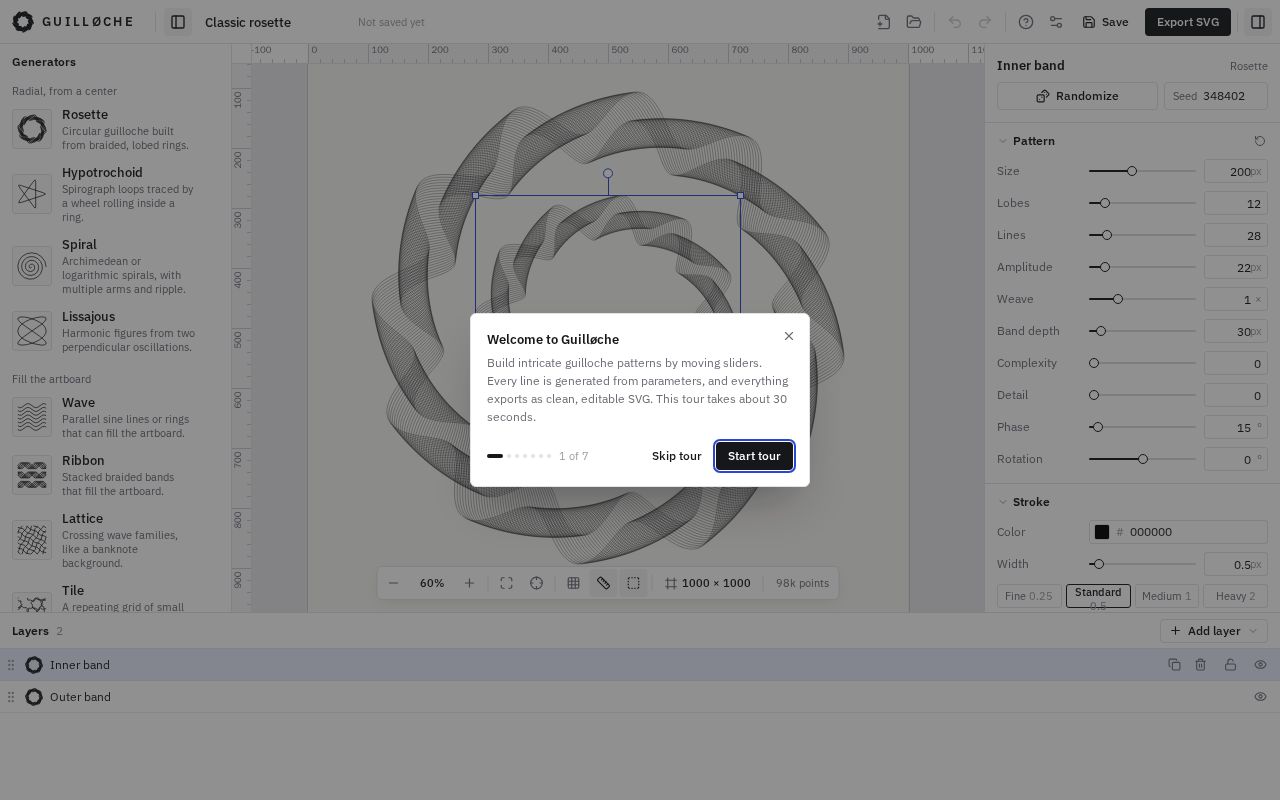Click the black stroke color swatch
Image resolution: width=1280 pixels, height=800 pixels.
coord(1102,532)
